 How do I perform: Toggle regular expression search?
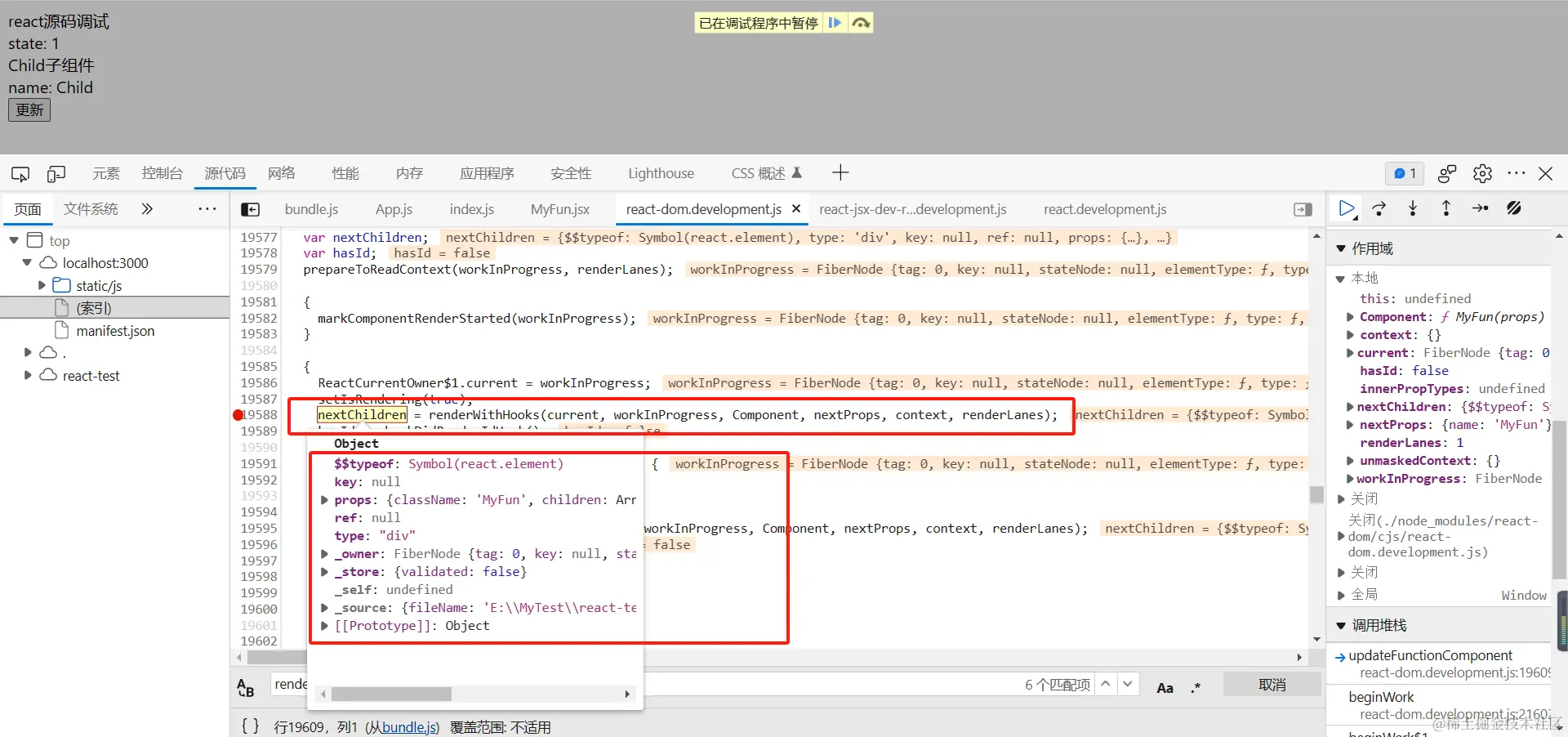tap(1196, 687)
